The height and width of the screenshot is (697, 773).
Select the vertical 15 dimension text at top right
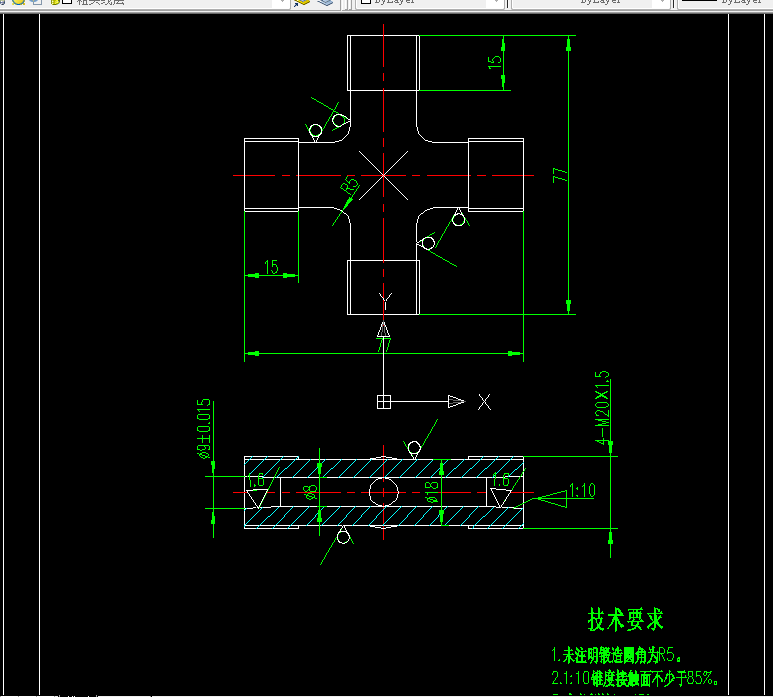[x=494, y=62]
